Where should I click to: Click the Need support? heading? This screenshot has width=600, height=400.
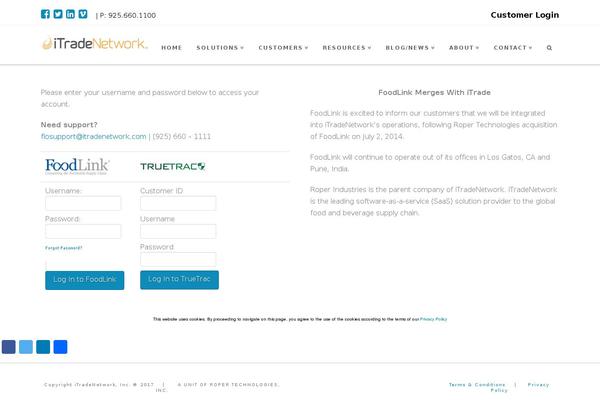tap(69, 125)
